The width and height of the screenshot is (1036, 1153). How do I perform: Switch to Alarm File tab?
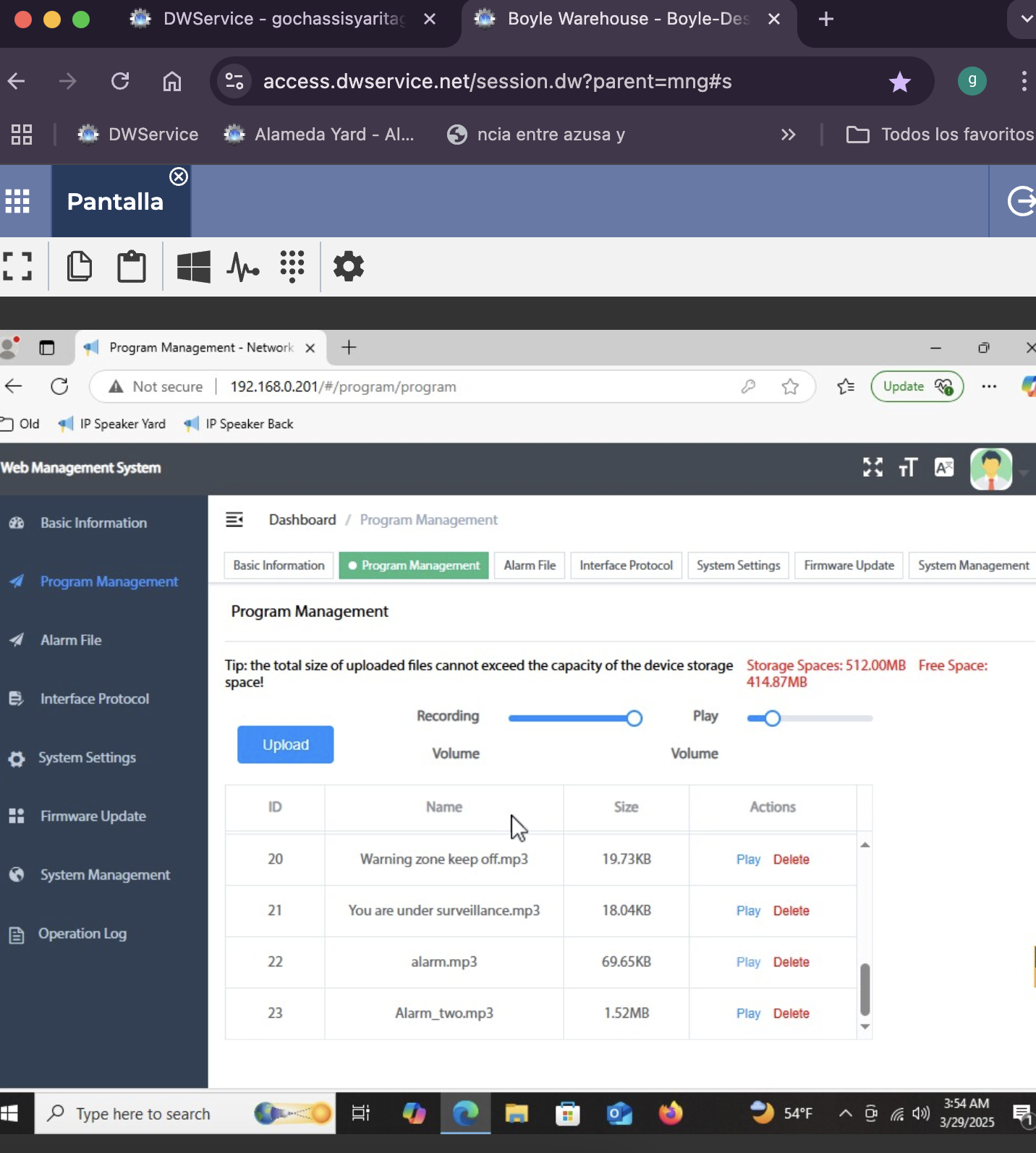[x=530, y=565]
